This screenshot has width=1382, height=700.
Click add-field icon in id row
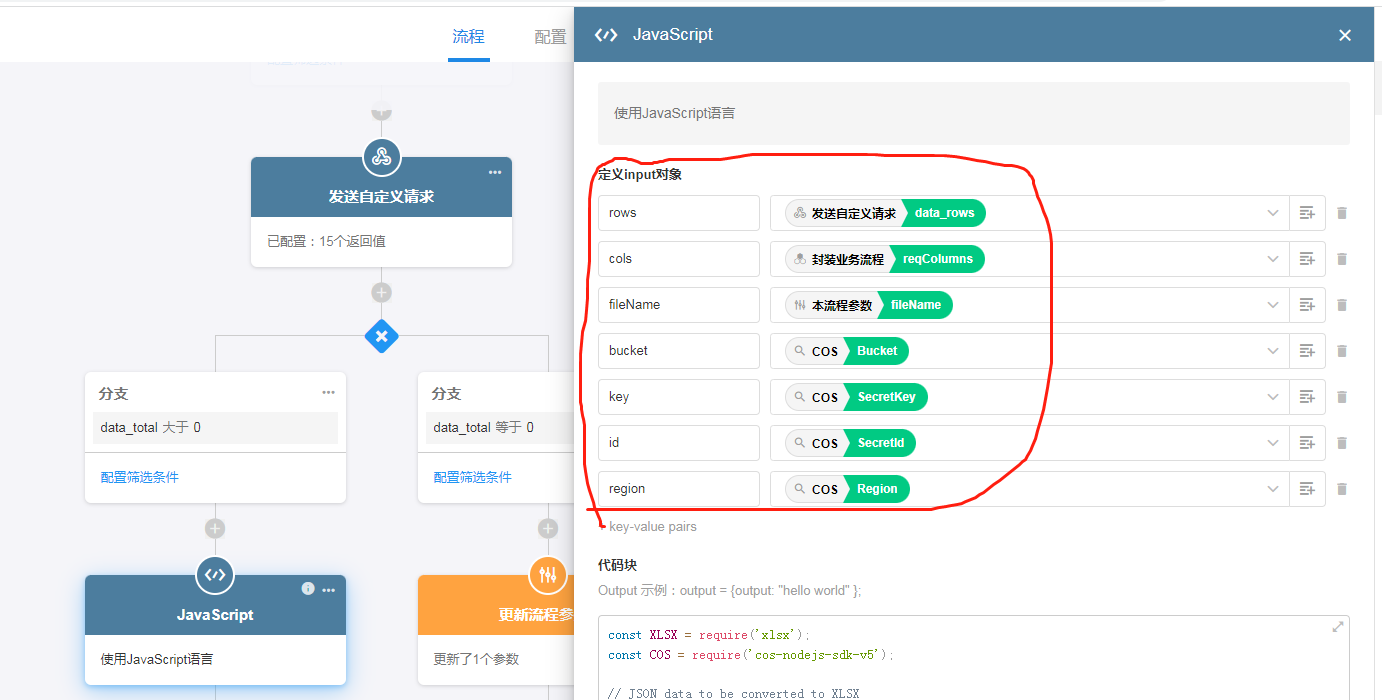click(1306, 443)
